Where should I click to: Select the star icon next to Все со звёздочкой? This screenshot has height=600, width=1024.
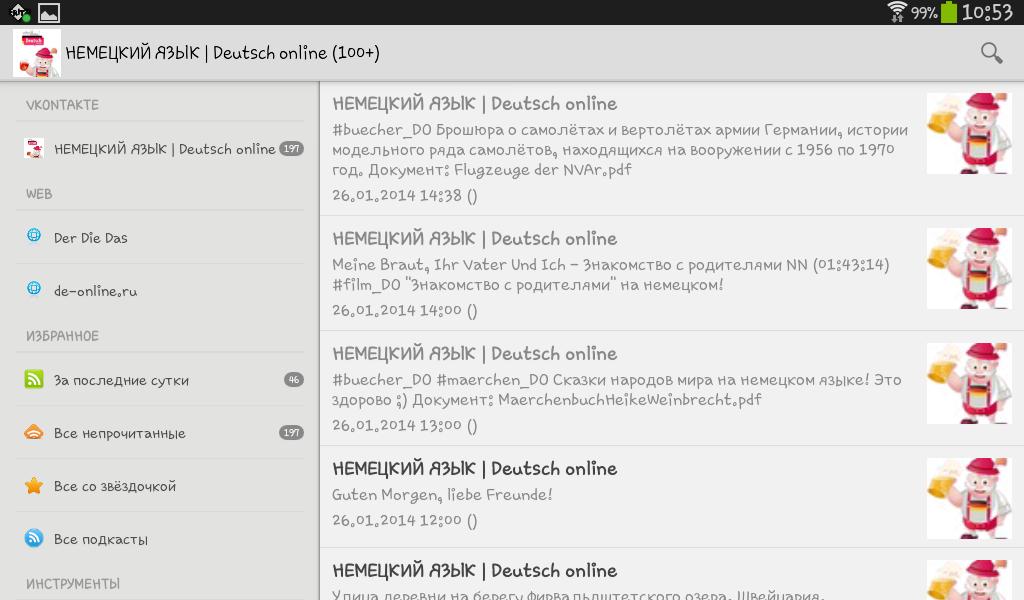pyautogui.click(x=33, y=485)
